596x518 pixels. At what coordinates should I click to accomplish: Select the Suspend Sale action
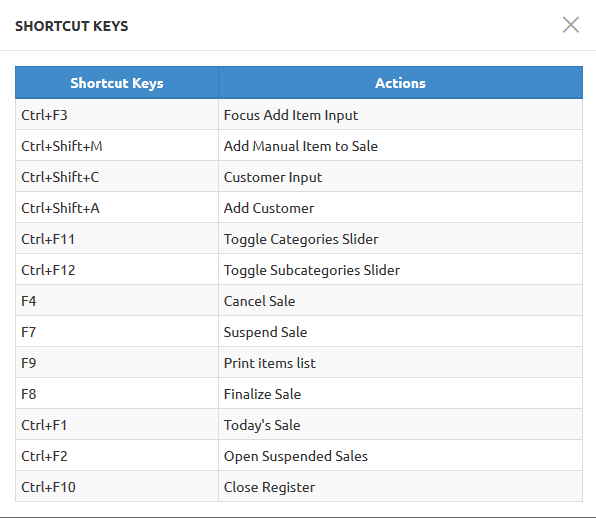[x=265, y=333]
